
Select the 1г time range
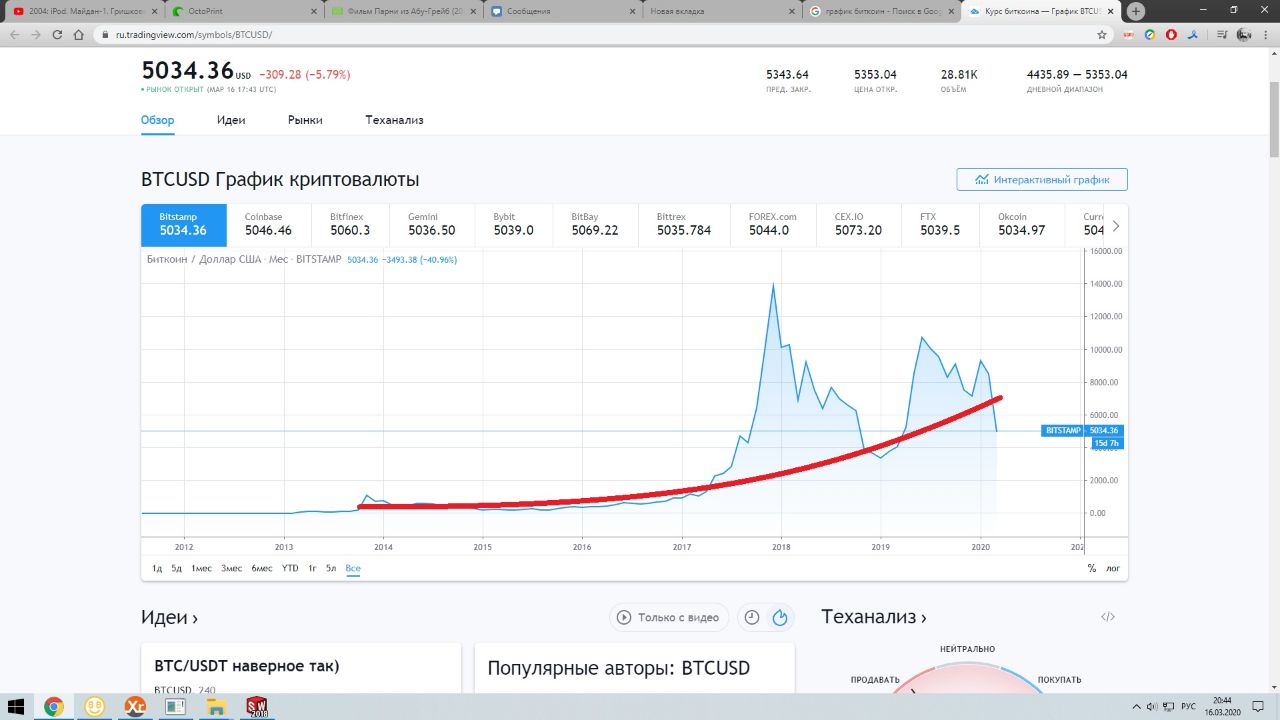tap(312, 568)
